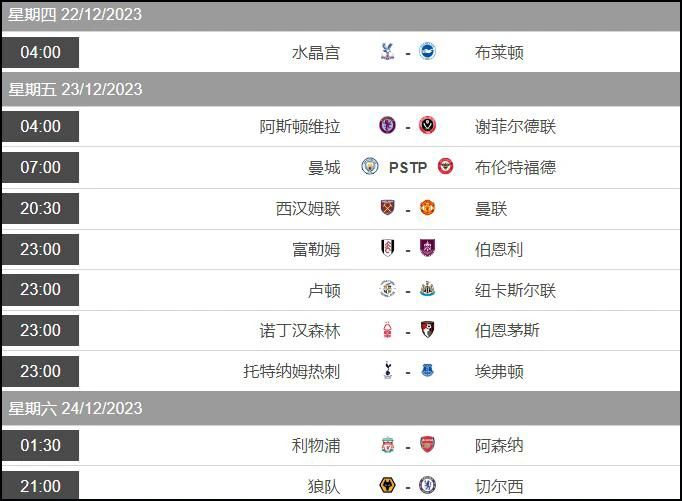This screenshot has width=682, height=501.
Task: Click the Crystal Palace club crest
Action: (387, 51)
